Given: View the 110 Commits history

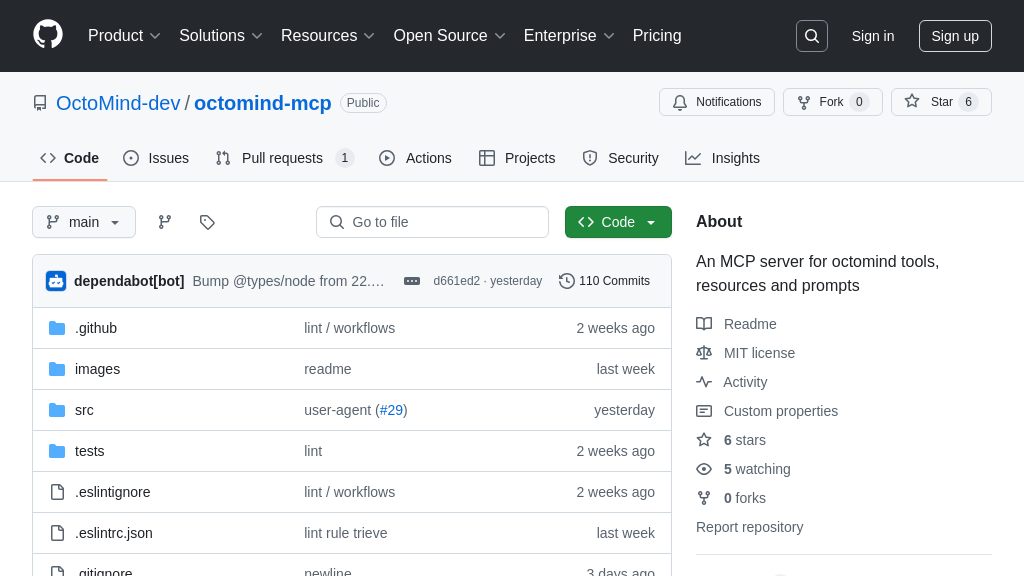Looking at the screenshot, I should (605, 281).
